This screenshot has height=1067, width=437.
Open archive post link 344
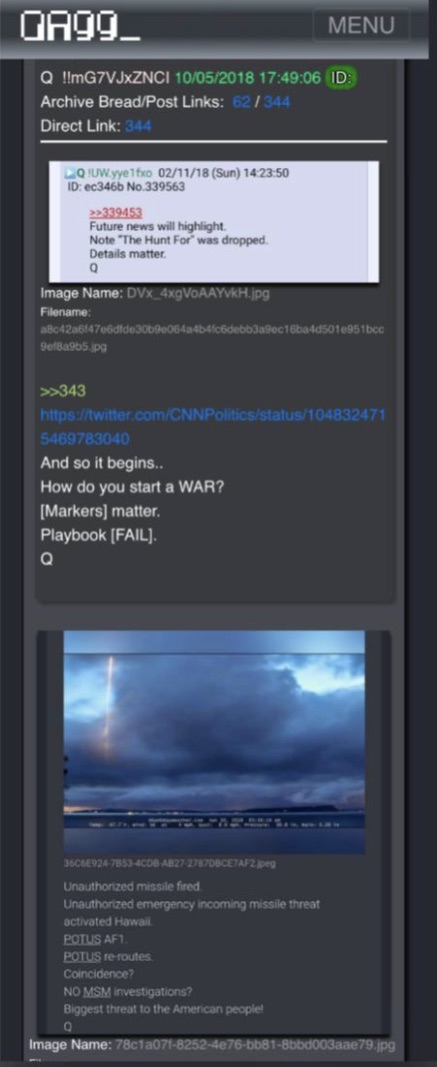277,103
